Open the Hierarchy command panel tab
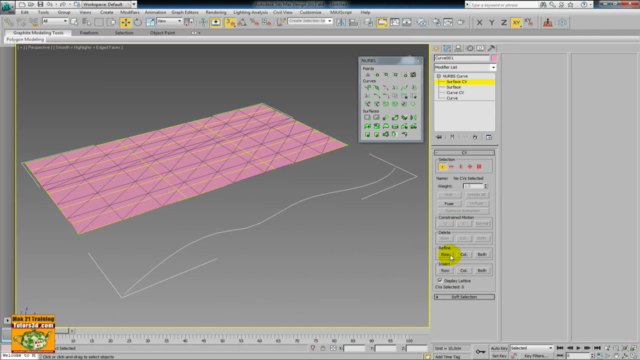This screenshot has height=360, width=640. pyautogui.click(x=458, y=48)
